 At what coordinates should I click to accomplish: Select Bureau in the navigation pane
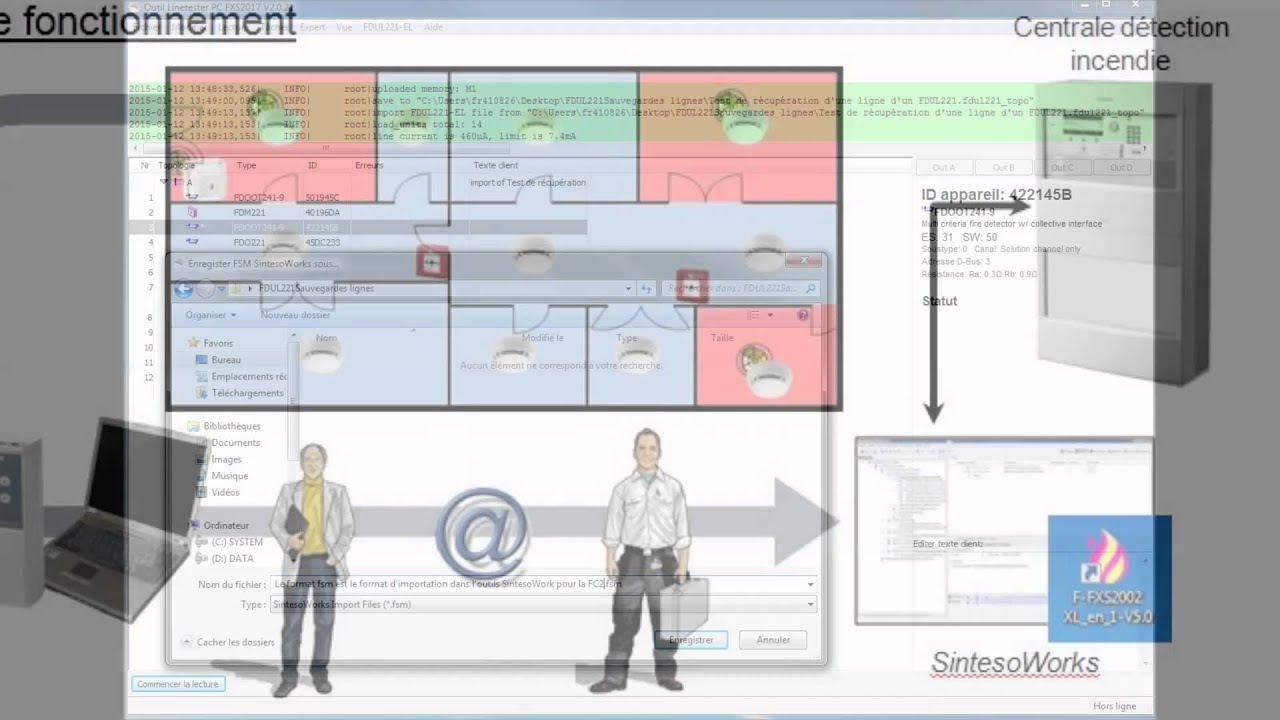click(226, 360)
